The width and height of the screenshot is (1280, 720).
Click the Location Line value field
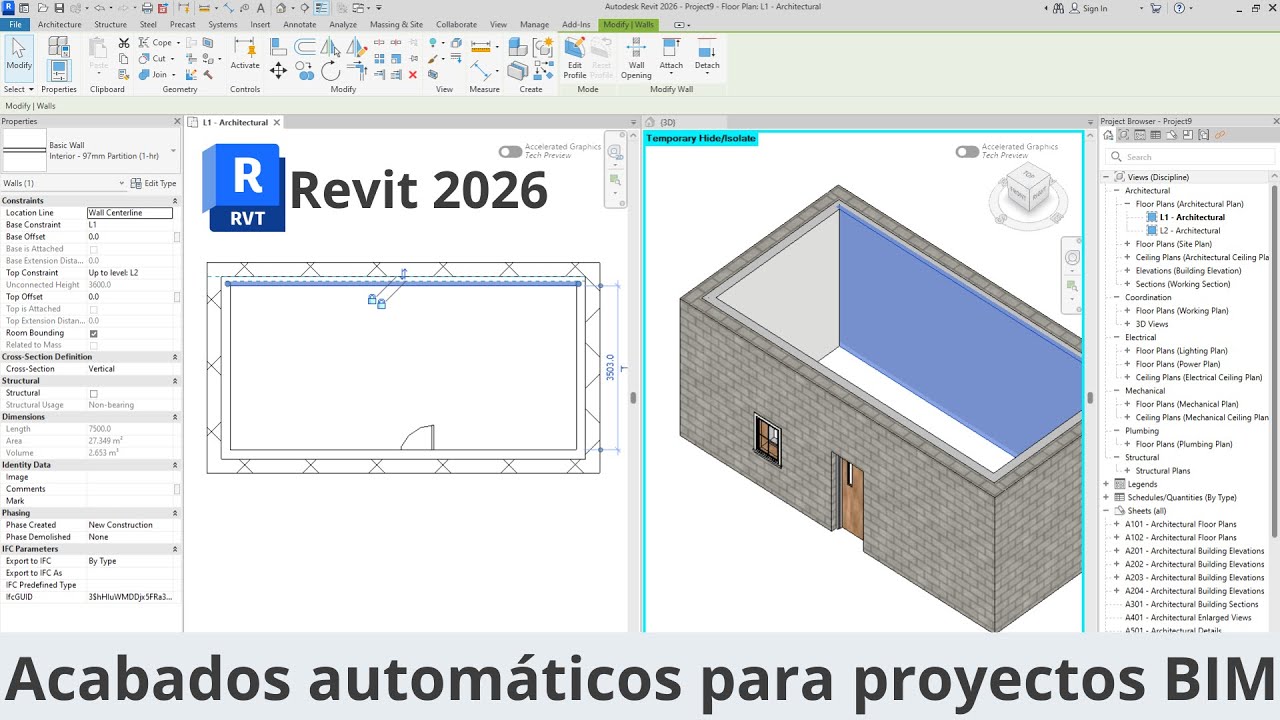tap(130, 213)
